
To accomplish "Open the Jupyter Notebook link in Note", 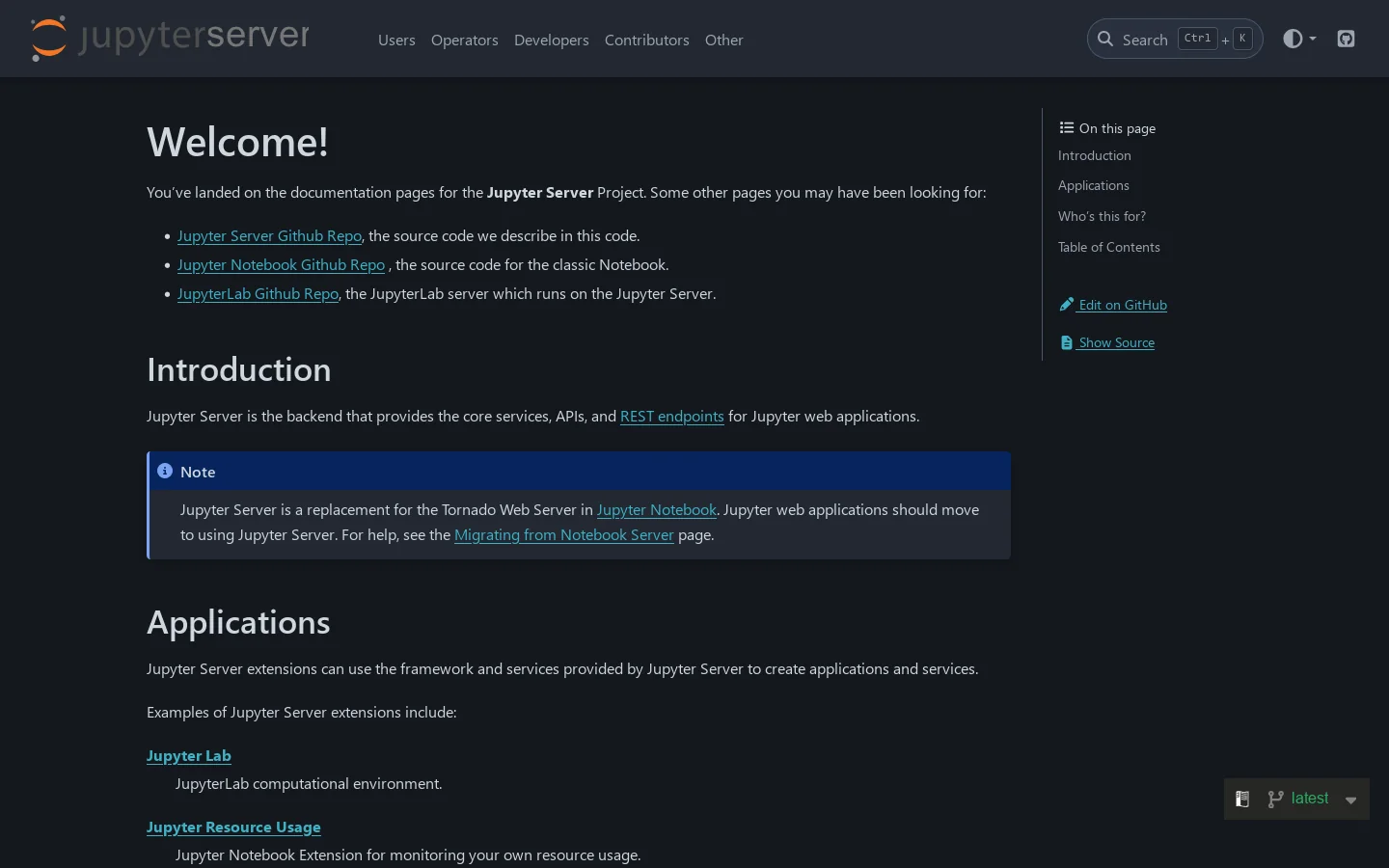I will pos(657,510).
